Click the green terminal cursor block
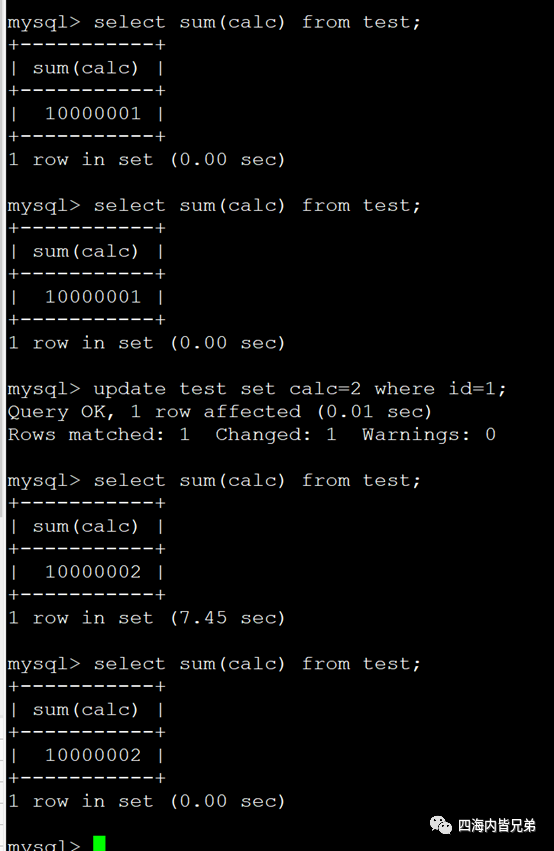Image resolution: width=554 pixels, height=851 pixels. 99,843
